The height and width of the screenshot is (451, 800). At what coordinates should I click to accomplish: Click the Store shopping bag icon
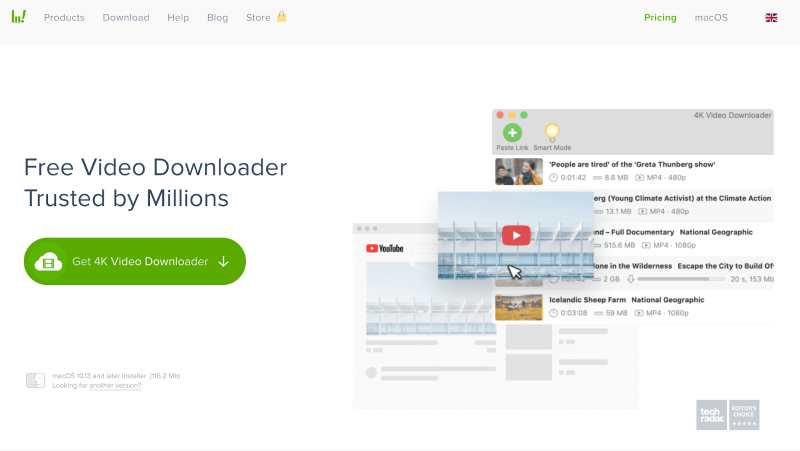(282, 17)
